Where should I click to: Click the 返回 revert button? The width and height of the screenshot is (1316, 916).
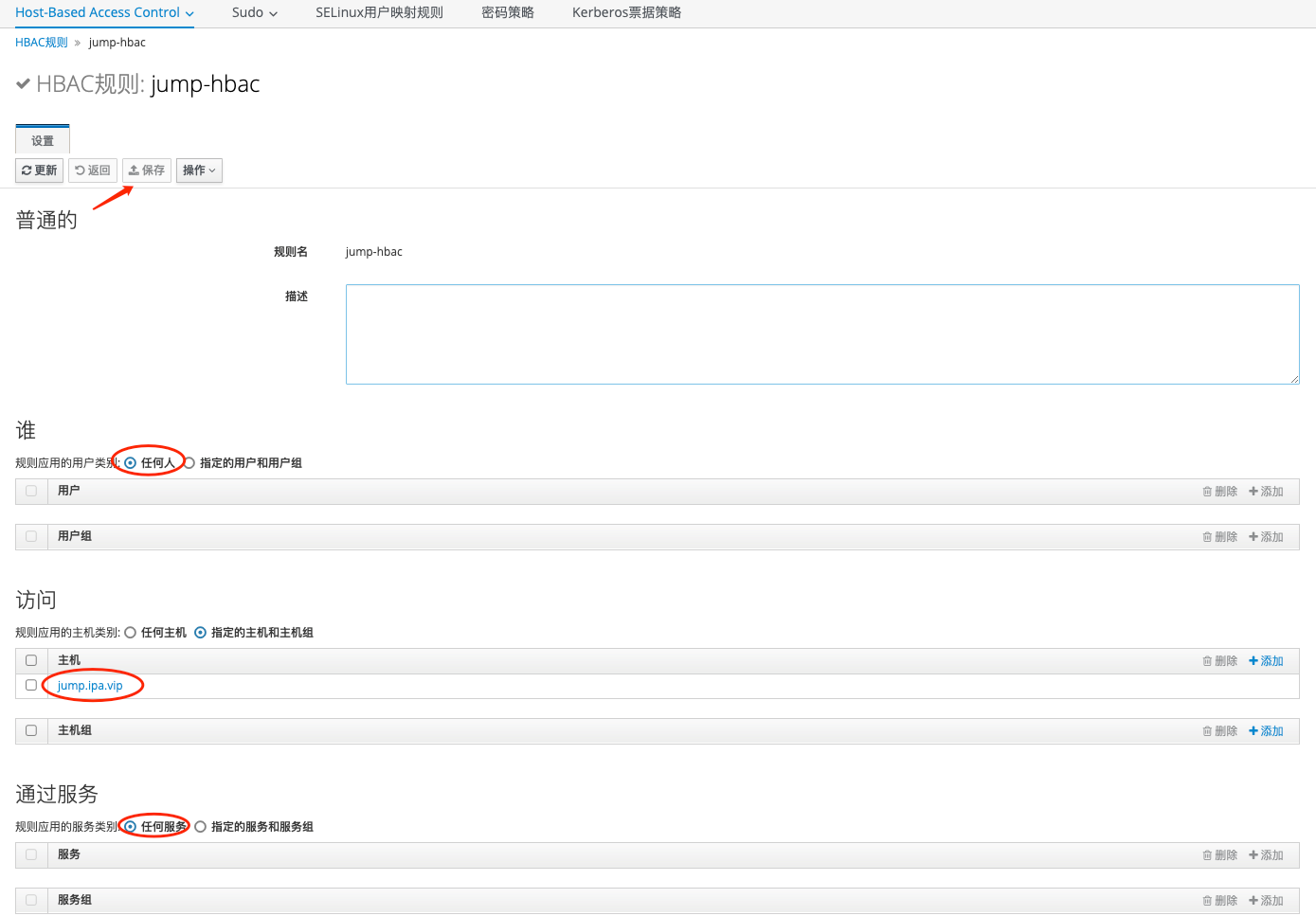coord(93,171)
